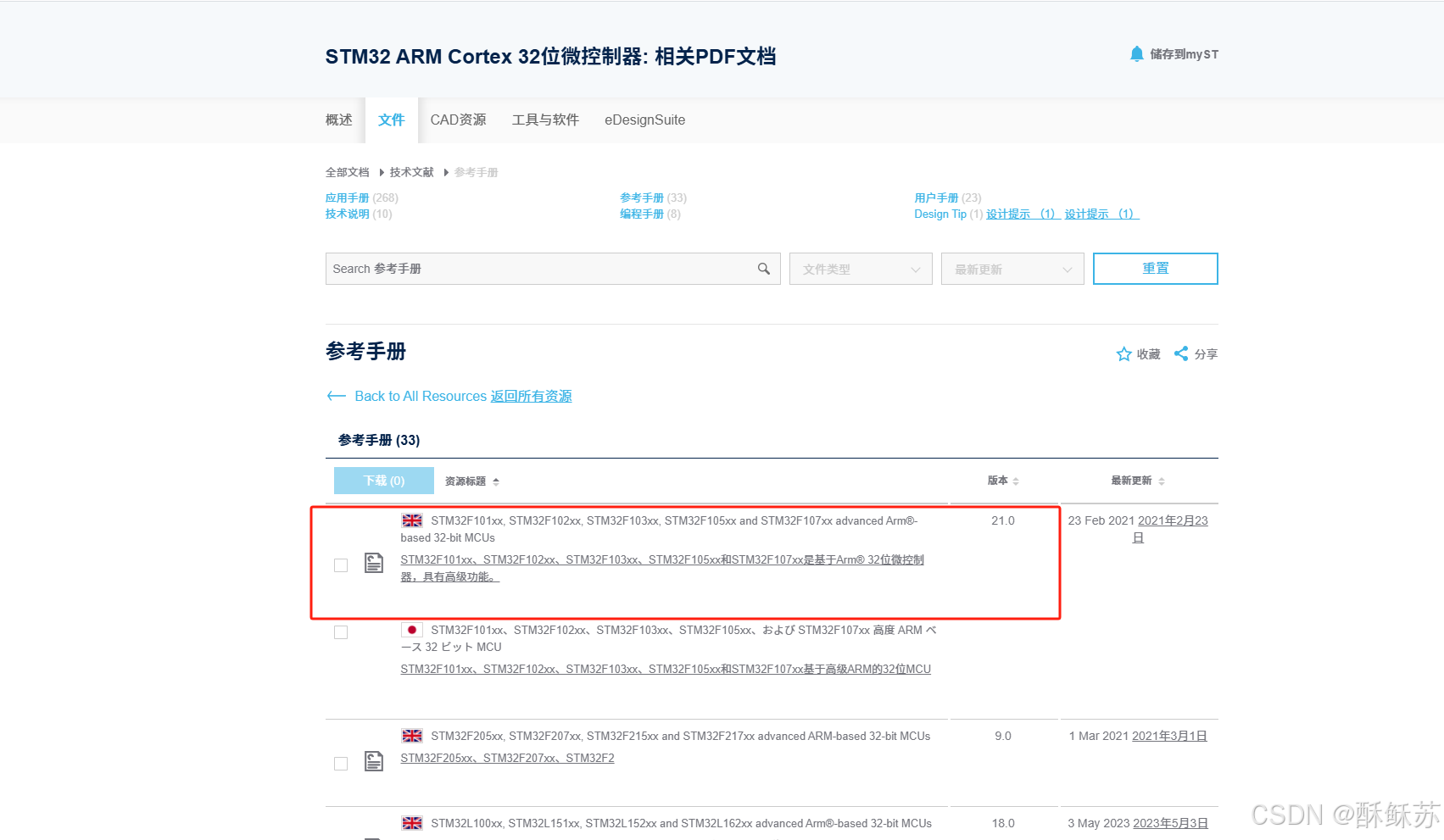This screenshot has width=1444, height=840.
Task: Open the document icon for the STM32F101xx English manual
Action: pos(374,563)
